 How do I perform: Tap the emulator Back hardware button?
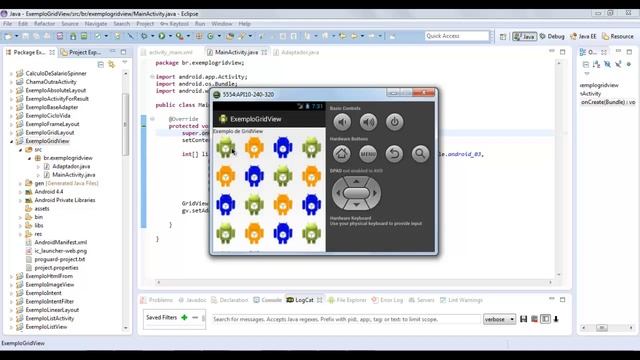pos(394,154)
